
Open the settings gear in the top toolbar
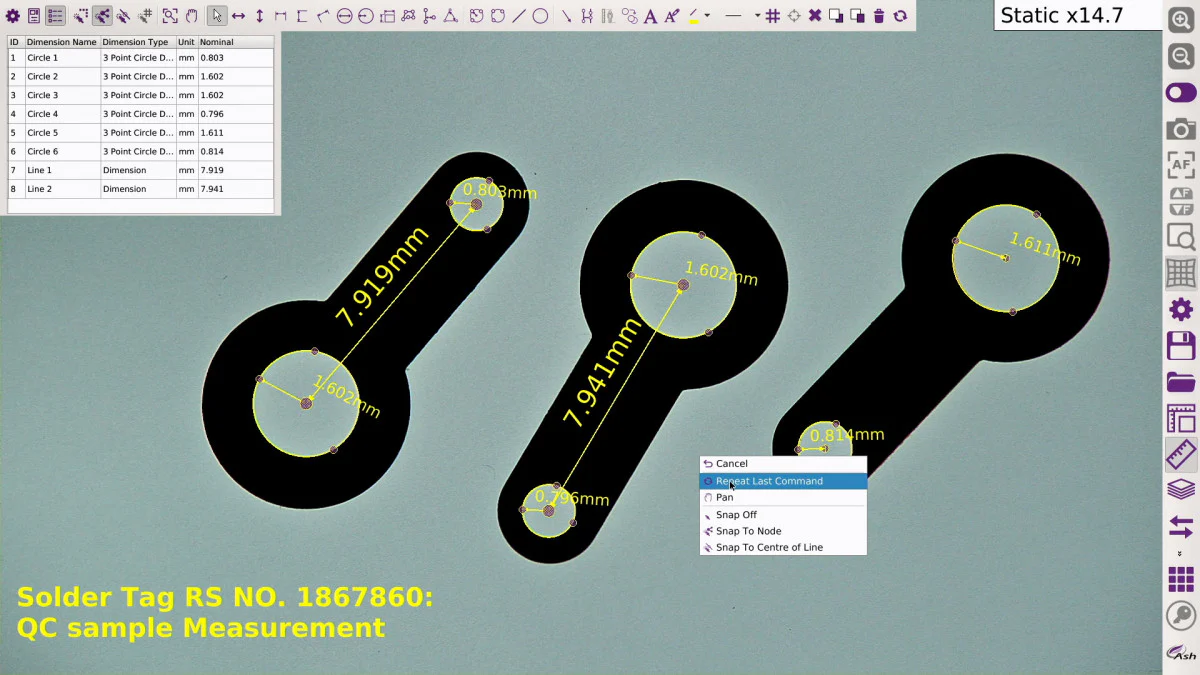click(x=12, y=16)
